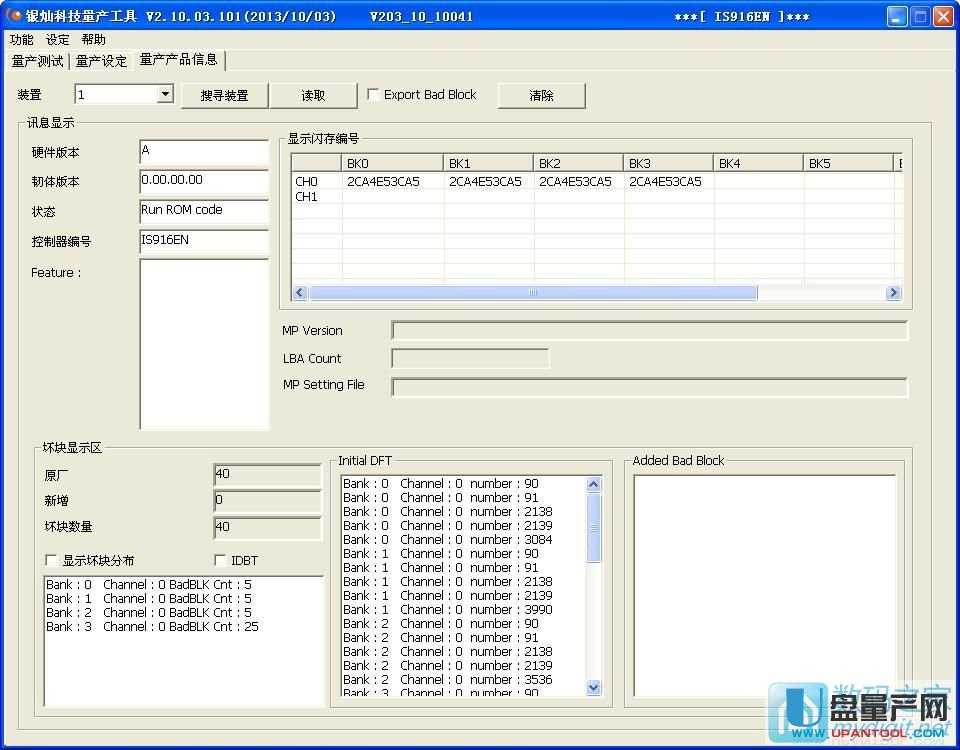Click Initial DFT list scroll up arrow

click(594, 485)
